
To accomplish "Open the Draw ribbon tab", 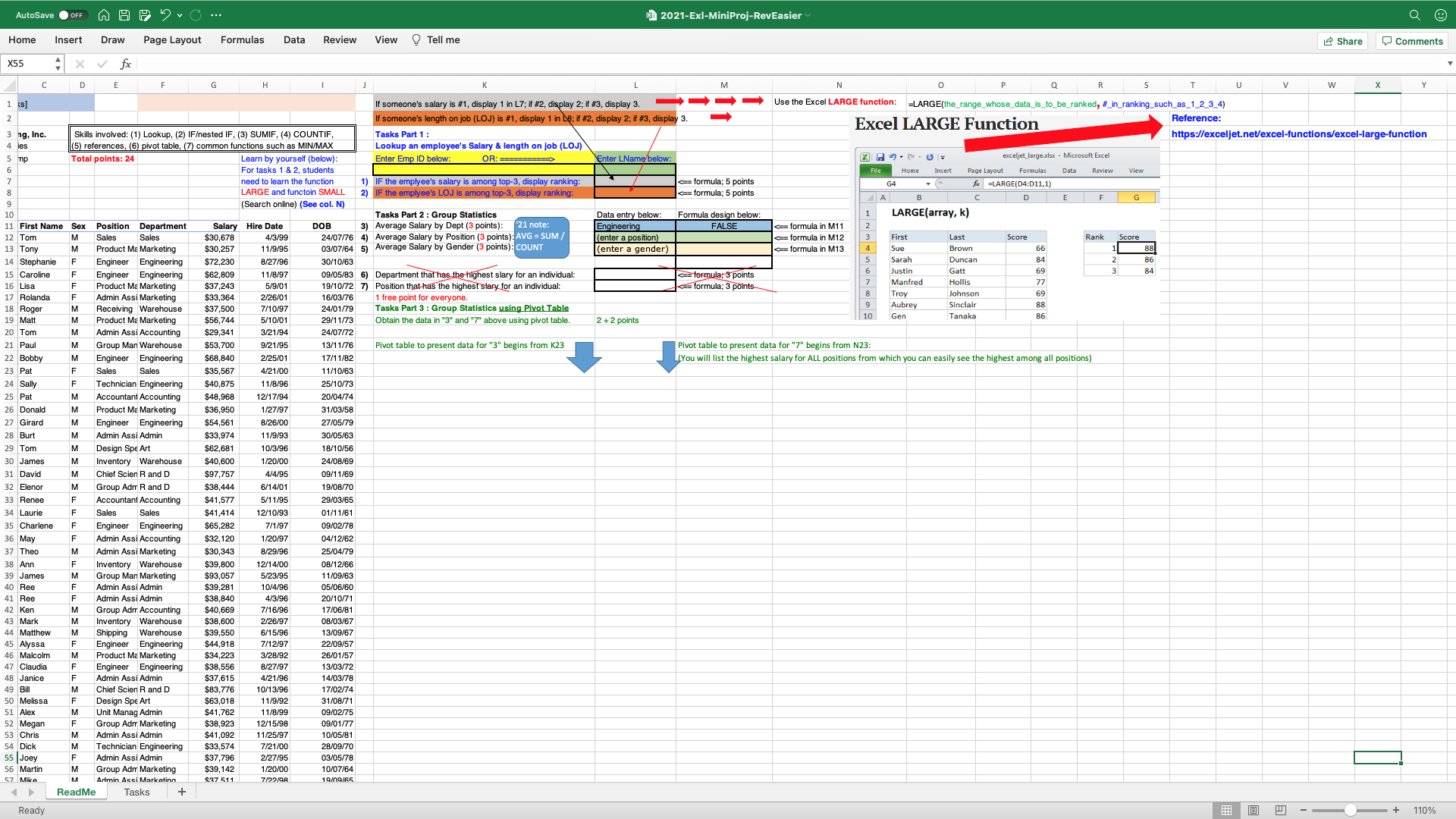I will pyautogui.click(x=113, y=40).
